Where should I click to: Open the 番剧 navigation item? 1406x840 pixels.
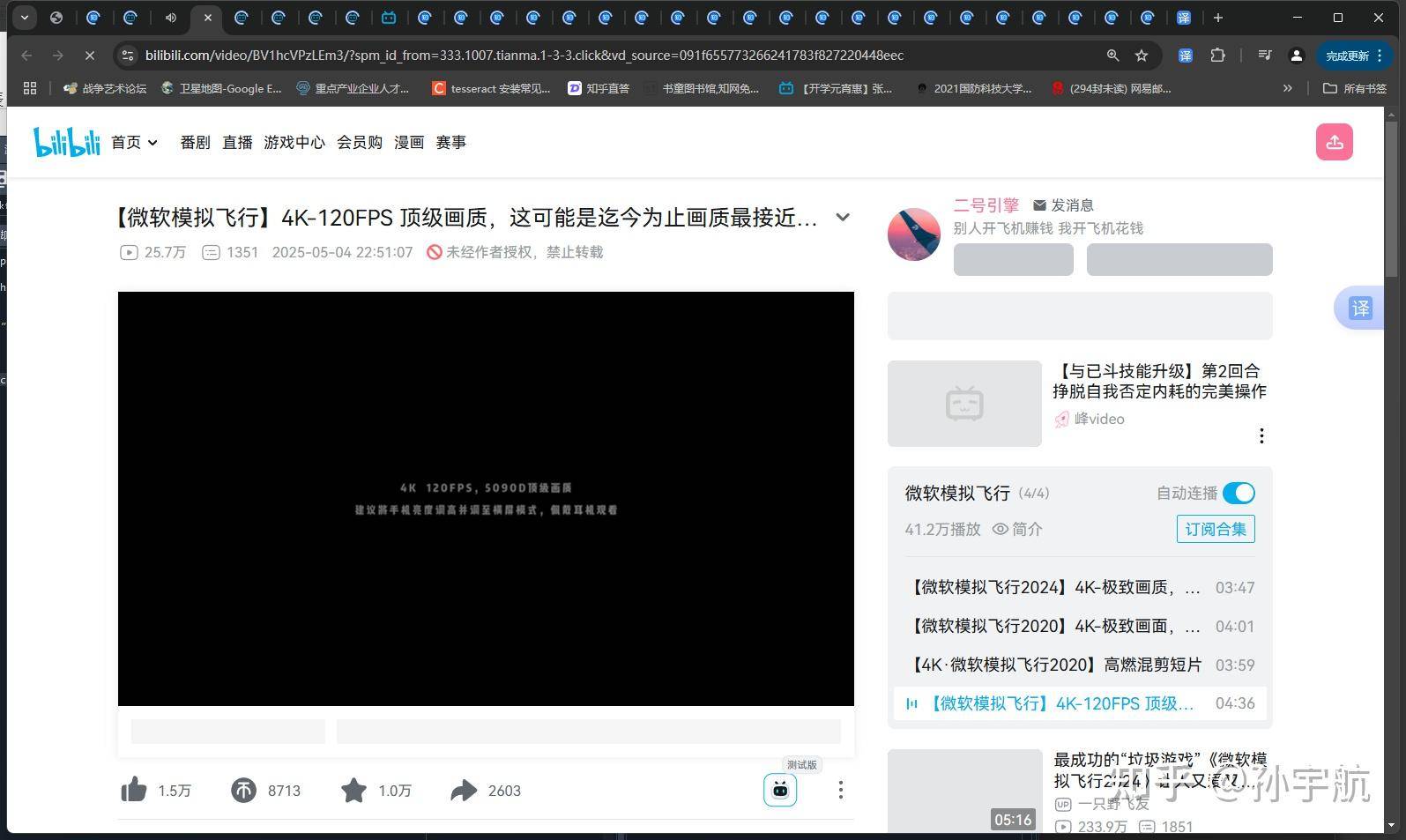(x=195, y=142)
